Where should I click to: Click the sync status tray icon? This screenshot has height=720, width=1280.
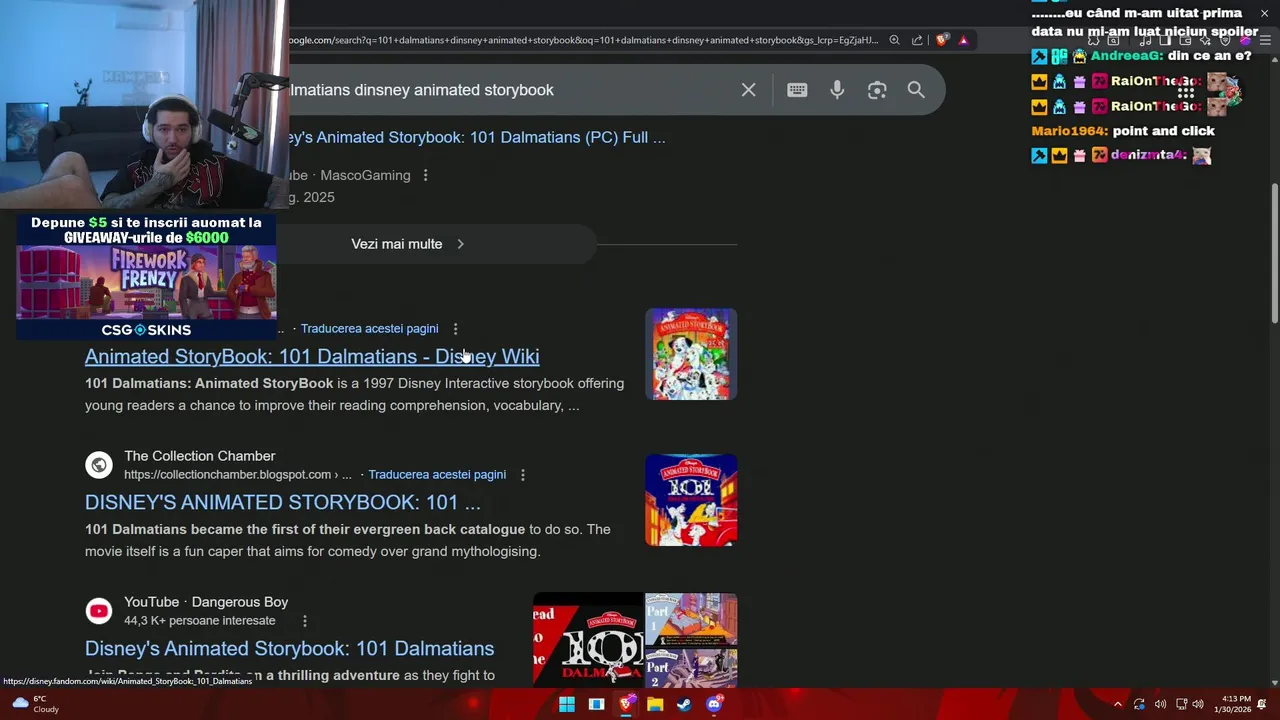click(x=1139, y=704)
